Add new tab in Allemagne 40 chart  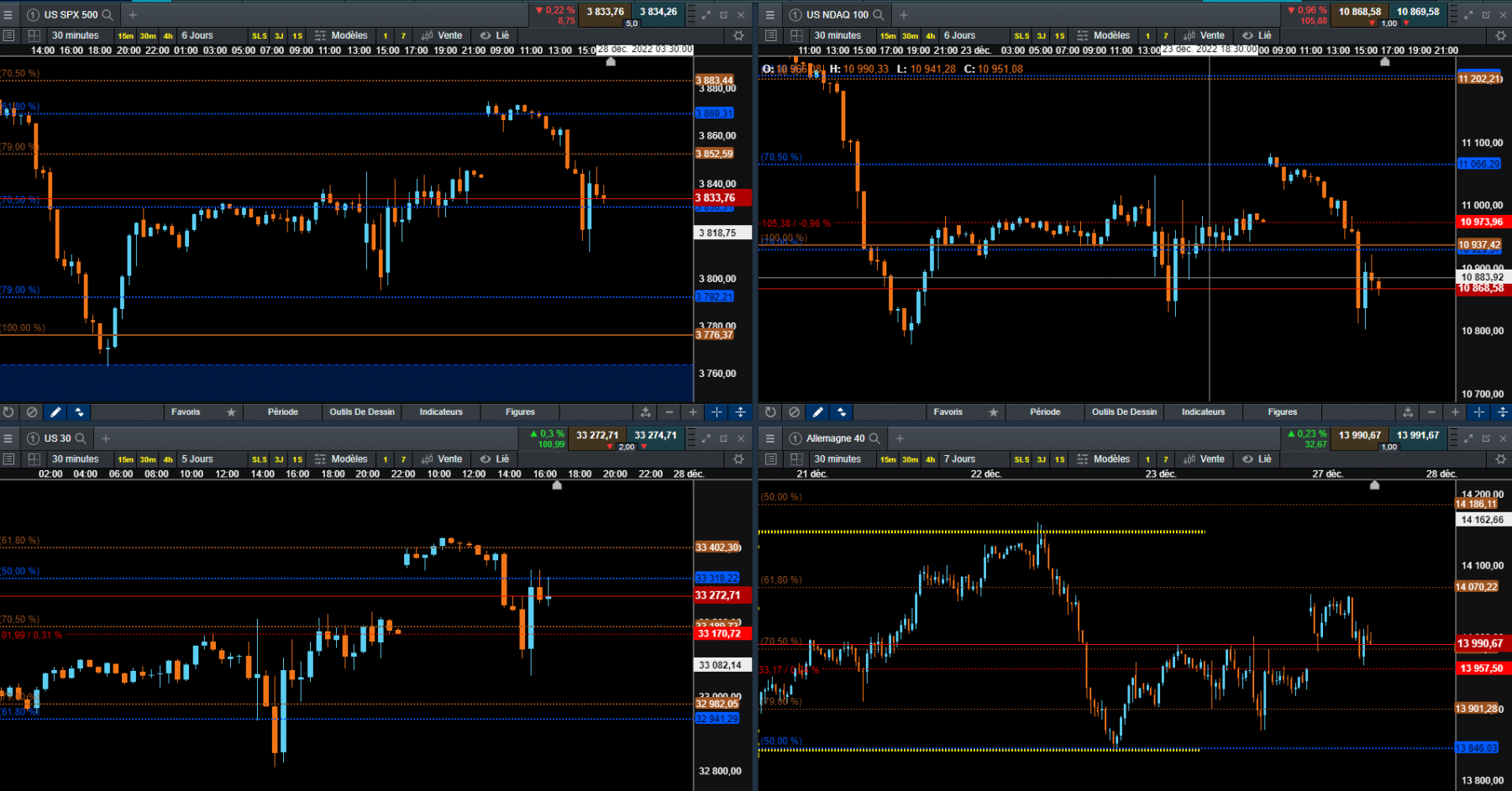point(900,438)
